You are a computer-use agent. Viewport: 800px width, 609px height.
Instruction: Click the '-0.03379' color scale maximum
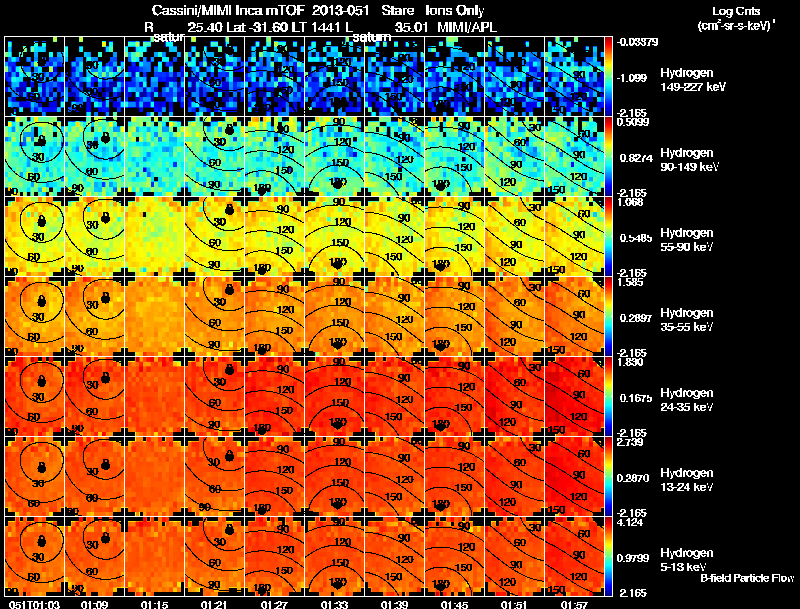click(x=637, y=42)
